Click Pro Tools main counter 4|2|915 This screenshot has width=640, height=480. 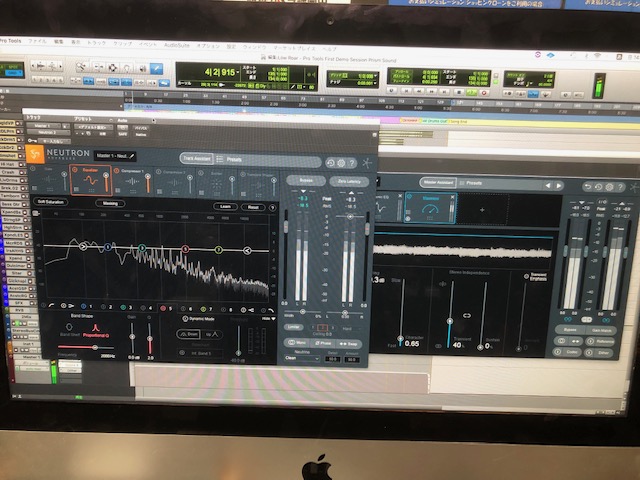click(x=222, y=72)
